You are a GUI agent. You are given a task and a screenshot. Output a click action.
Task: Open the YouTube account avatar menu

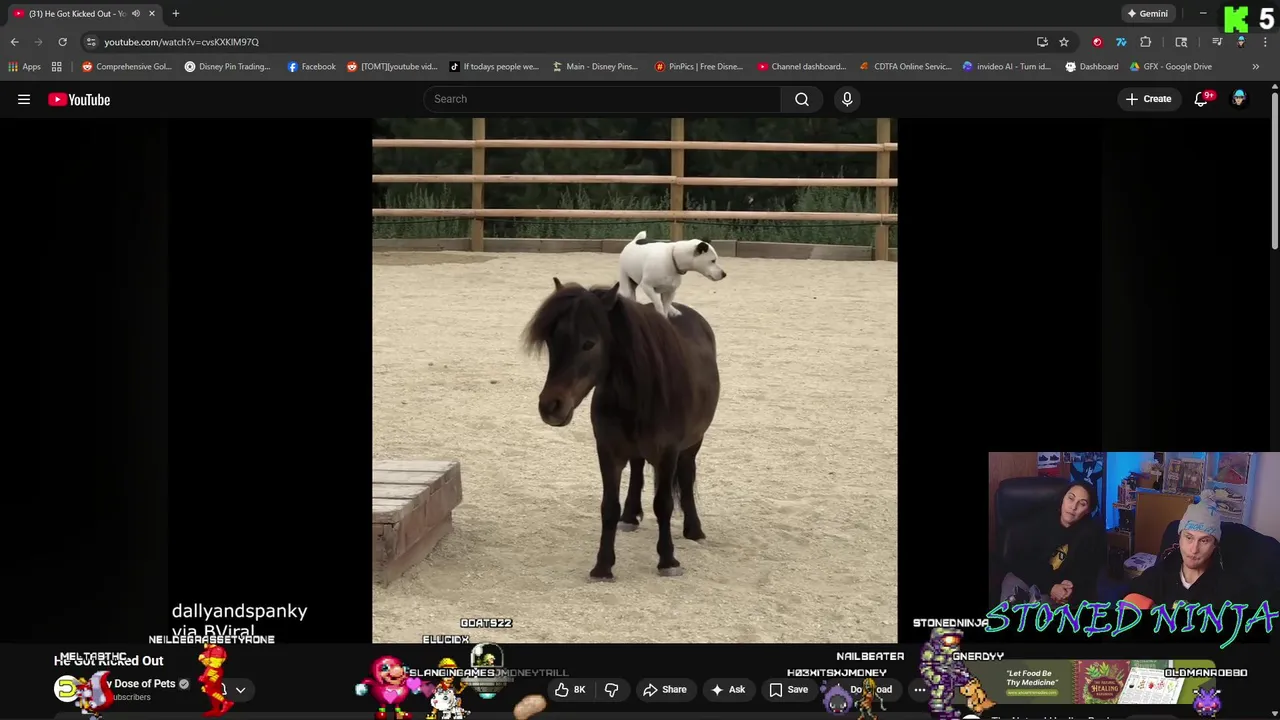pos(1239,99)
